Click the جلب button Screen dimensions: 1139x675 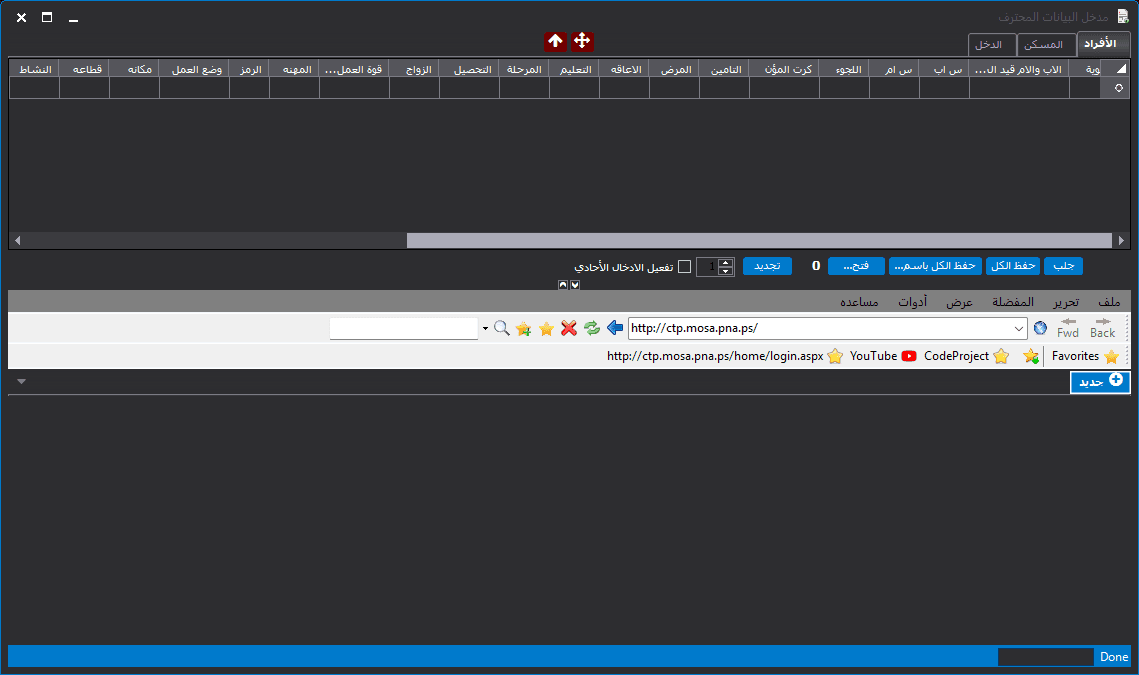pos(1063,266)
